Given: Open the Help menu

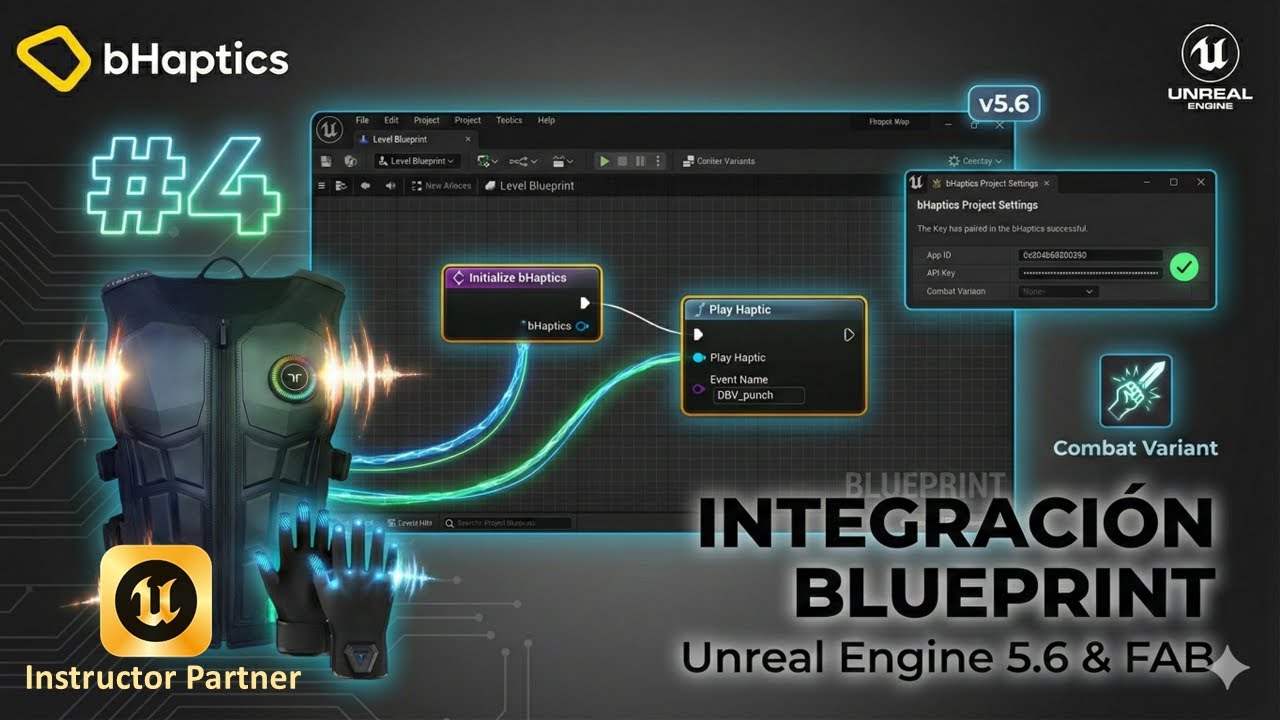Looking at the screenshot, I should click(546, 120).
